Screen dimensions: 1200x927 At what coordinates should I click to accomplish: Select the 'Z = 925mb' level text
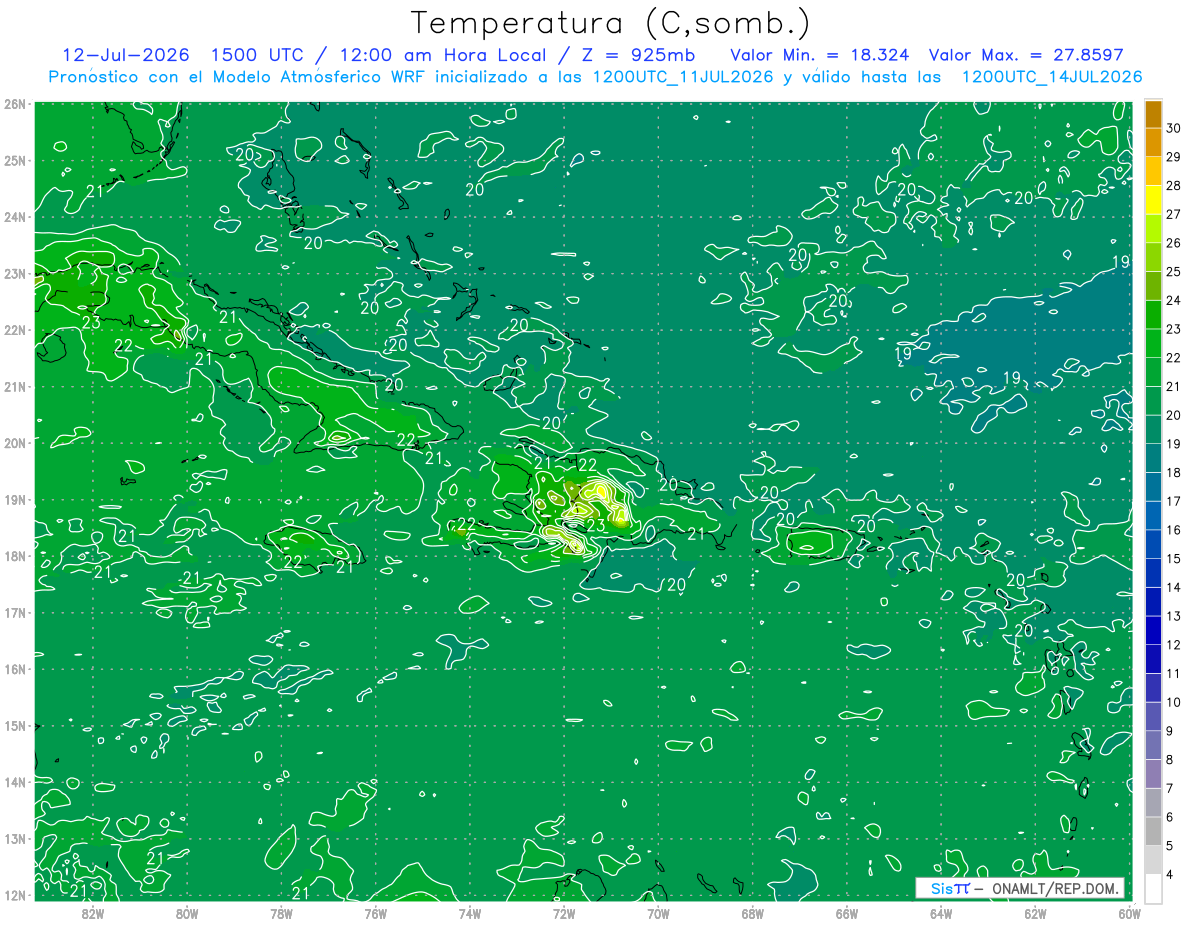tap(638, 54)
